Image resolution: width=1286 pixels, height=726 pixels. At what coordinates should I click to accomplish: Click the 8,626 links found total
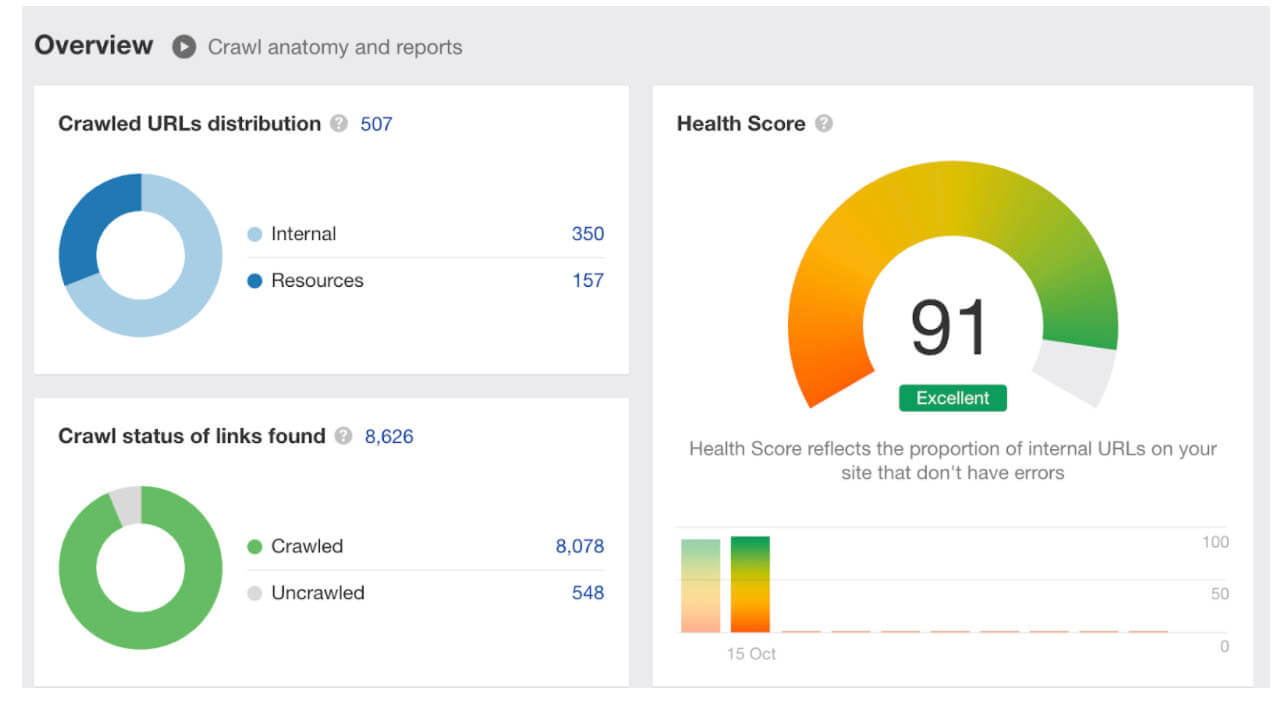click(388, 437)
